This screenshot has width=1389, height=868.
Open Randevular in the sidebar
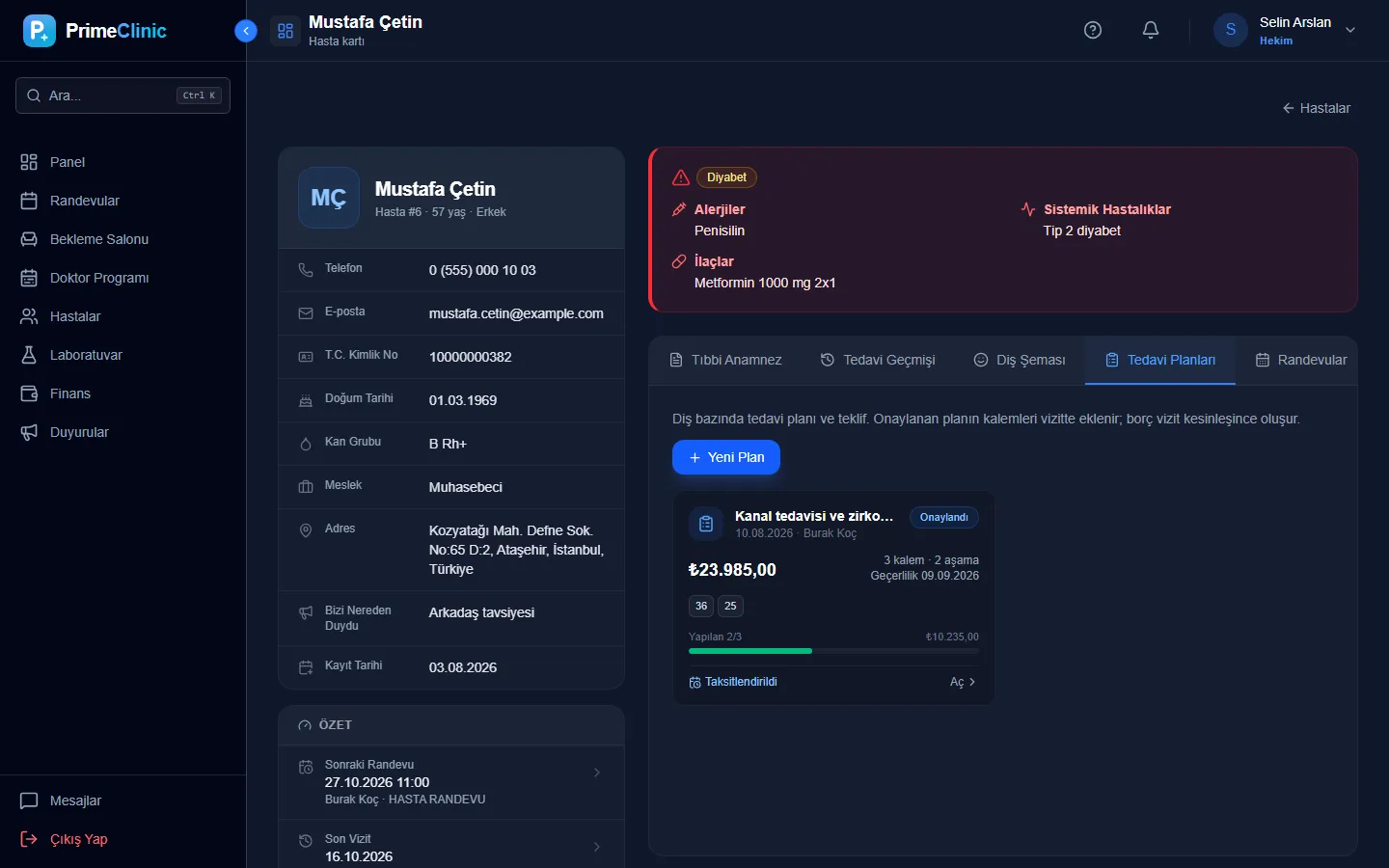[x=123, y=201]
